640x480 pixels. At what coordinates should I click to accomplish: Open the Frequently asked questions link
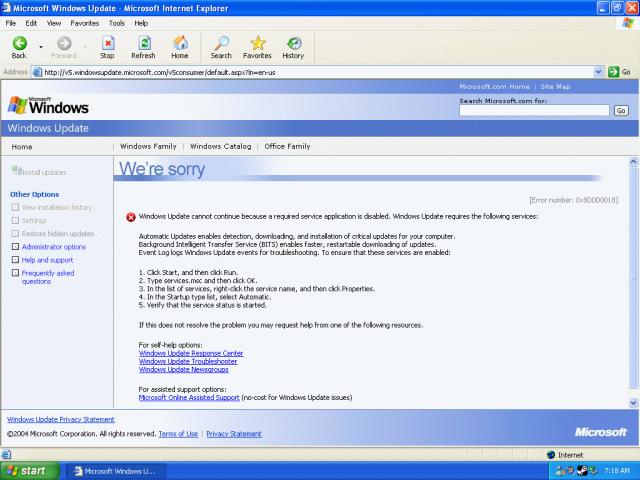pos(48,277)
